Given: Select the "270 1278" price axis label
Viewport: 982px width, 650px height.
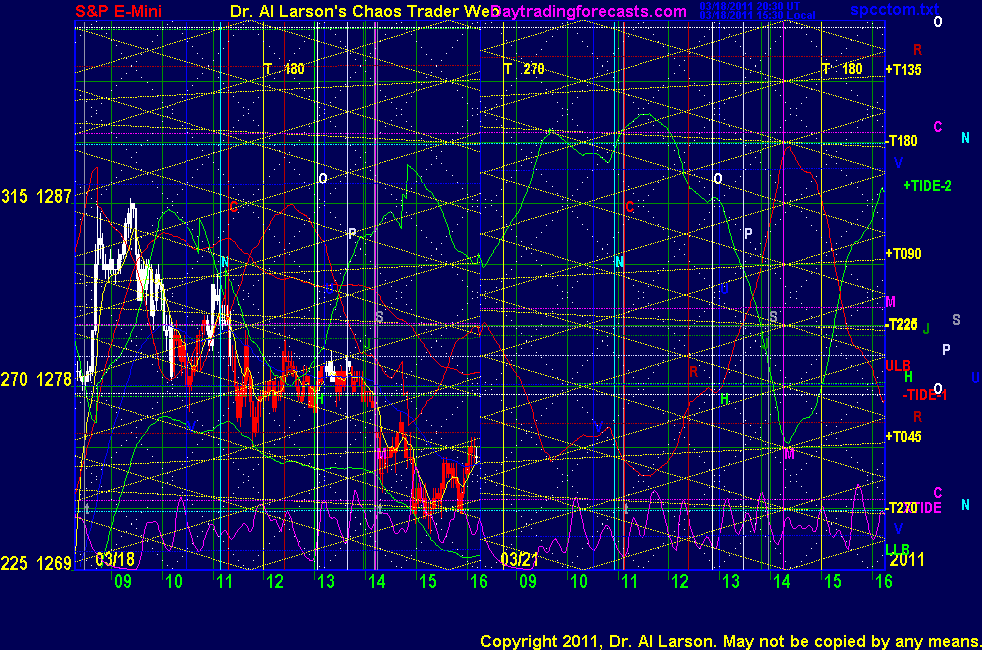Looking at the screenshot, I should pos(36,379).
